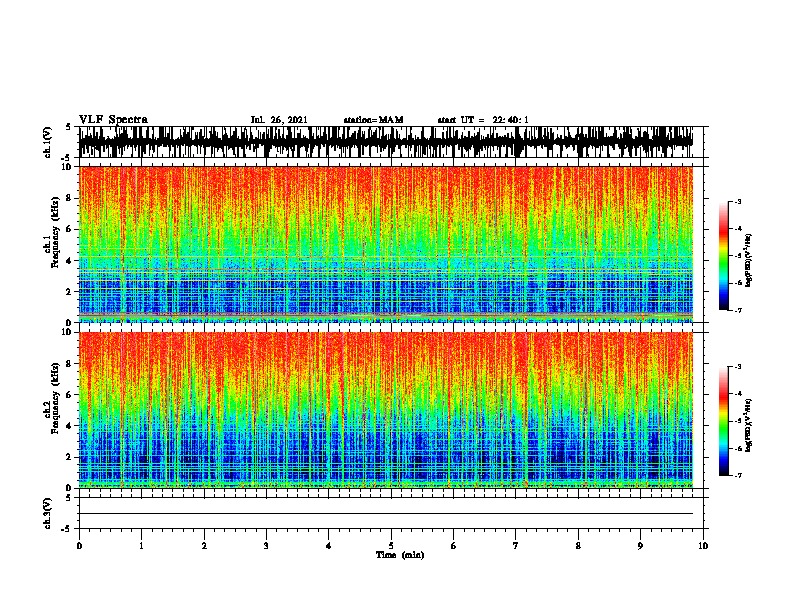The height and width of the screenshot is (612, 792).
Task: Click the "VLF Spectra" plot title
Action: (x=113, y=120)
